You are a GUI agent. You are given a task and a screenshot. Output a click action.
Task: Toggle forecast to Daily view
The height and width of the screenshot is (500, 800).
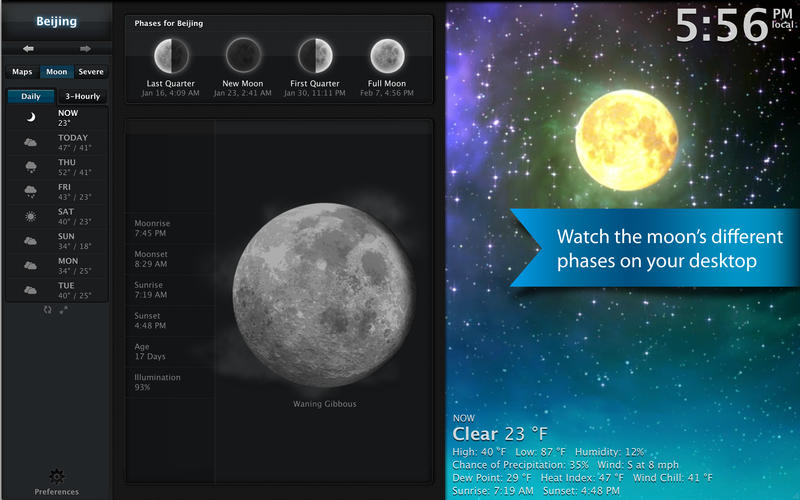31,96
